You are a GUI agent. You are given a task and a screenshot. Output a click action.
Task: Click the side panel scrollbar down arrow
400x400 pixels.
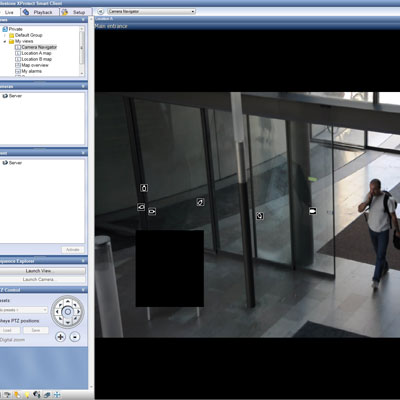pos(92,388)
